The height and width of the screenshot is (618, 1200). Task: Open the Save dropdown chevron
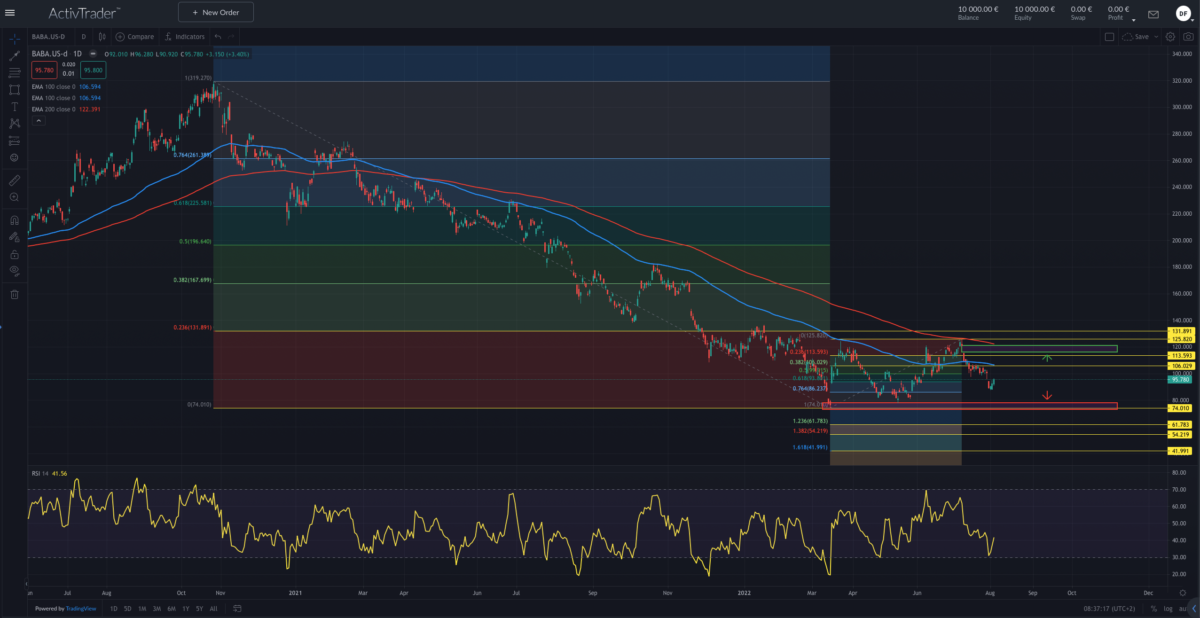[x=1156, y=37]
